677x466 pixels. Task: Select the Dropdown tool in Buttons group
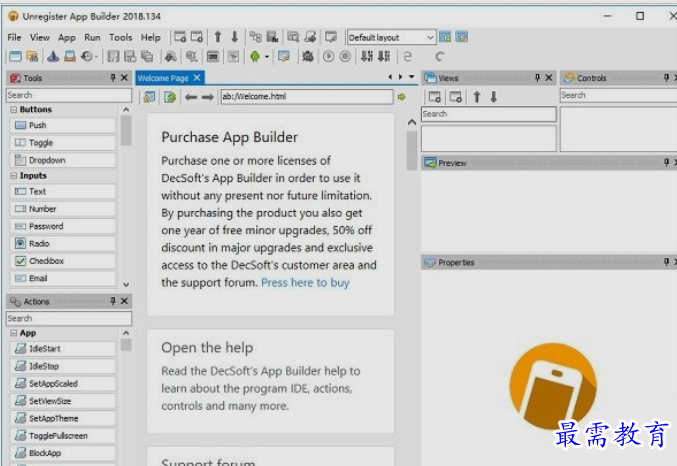63,160
